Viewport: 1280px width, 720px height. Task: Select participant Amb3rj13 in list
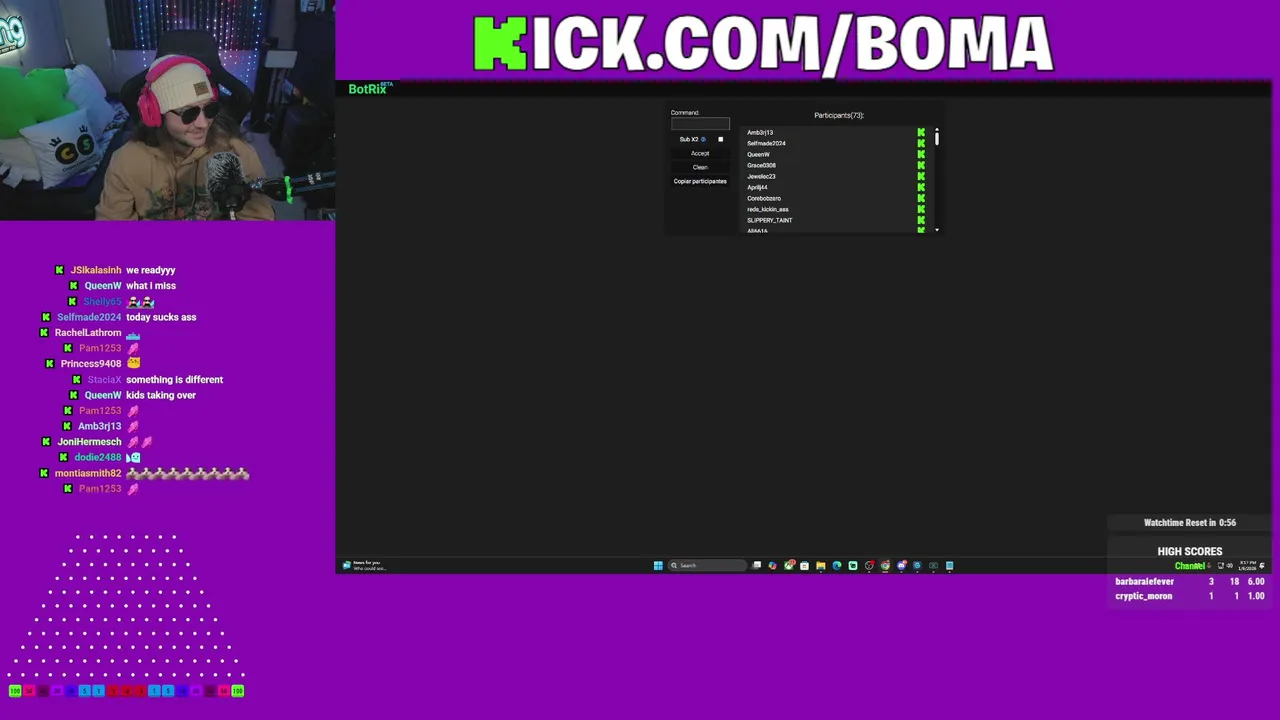760,132
